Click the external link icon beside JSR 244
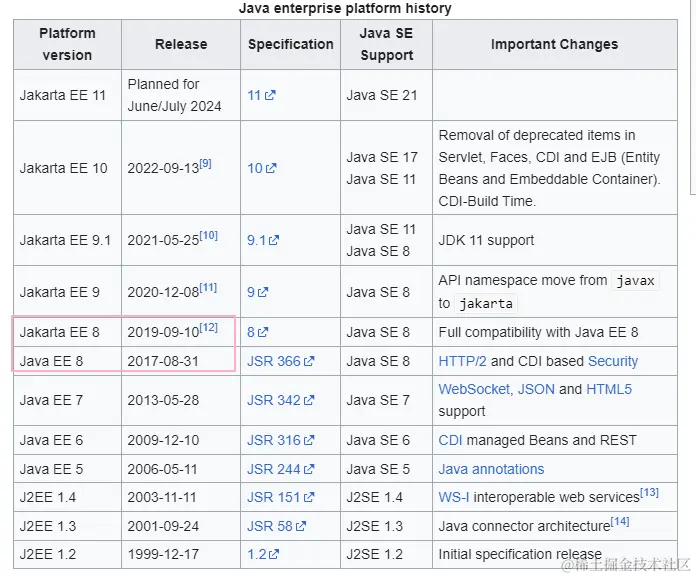The height and width of the screenshot is (578, 696). pos(309,469)
